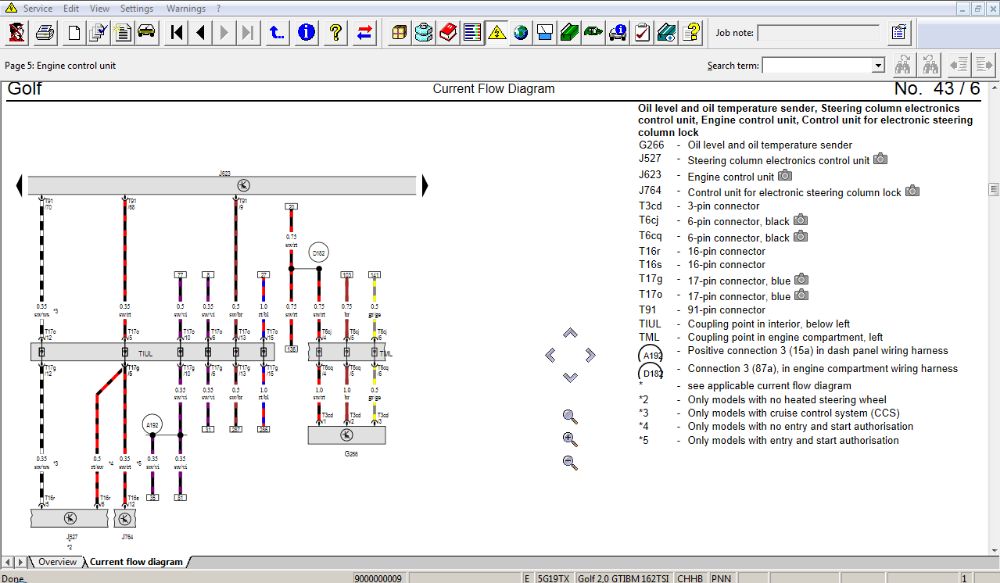Pan diagram up with the up chevron
Viewport: 1000px width, 583px height.
(x=570, y=333)
